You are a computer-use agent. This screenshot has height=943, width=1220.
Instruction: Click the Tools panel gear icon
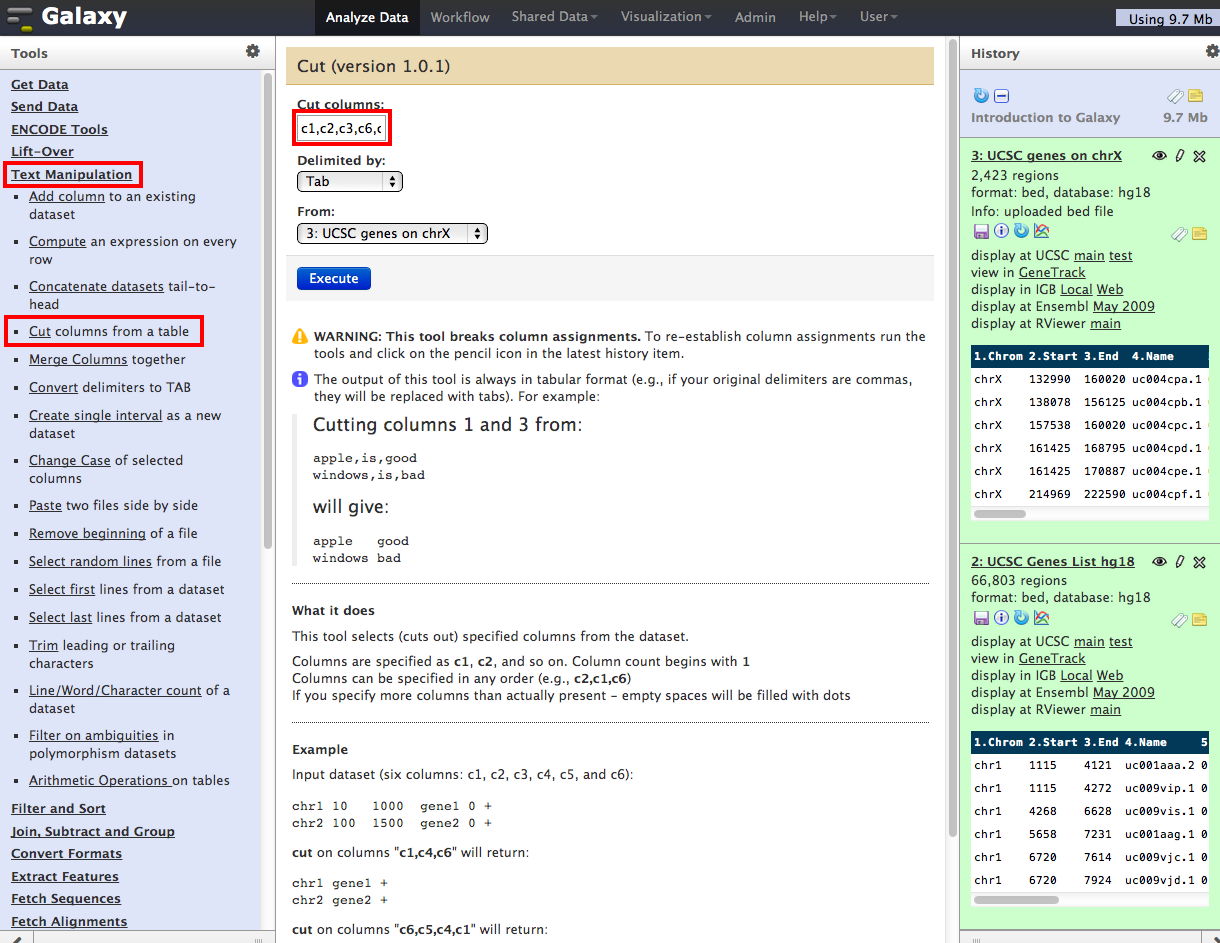pos(252,52)
